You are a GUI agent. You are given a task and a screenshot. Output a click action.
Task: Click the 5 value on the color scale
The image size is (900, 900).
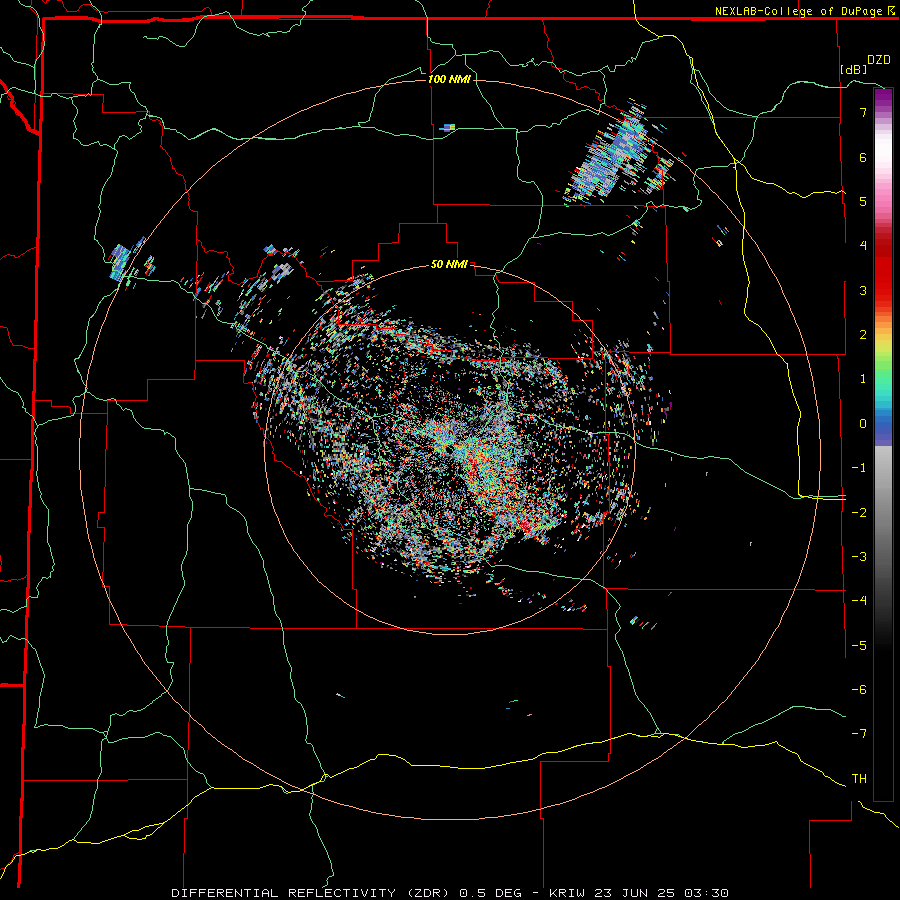[863, 201]
